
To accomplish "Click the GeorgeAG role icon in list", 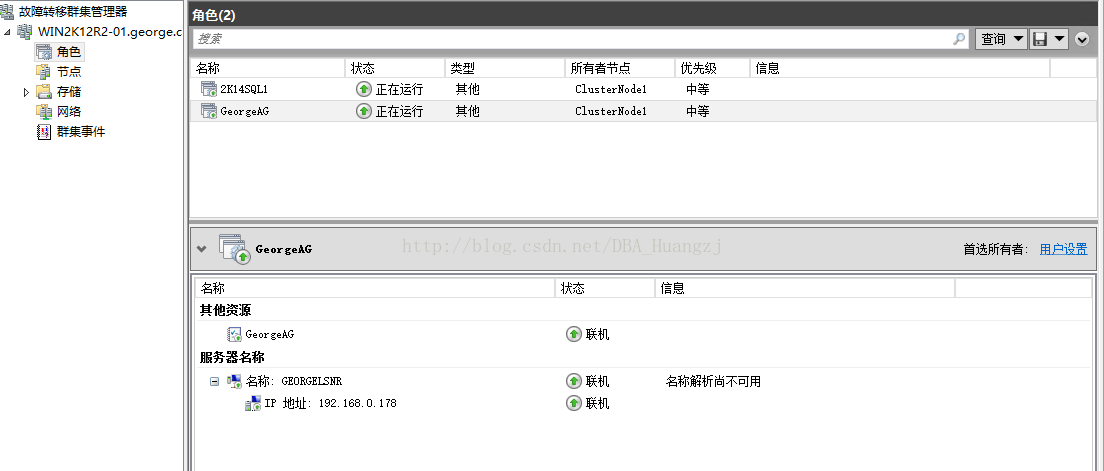I will [x=208, y=111].
